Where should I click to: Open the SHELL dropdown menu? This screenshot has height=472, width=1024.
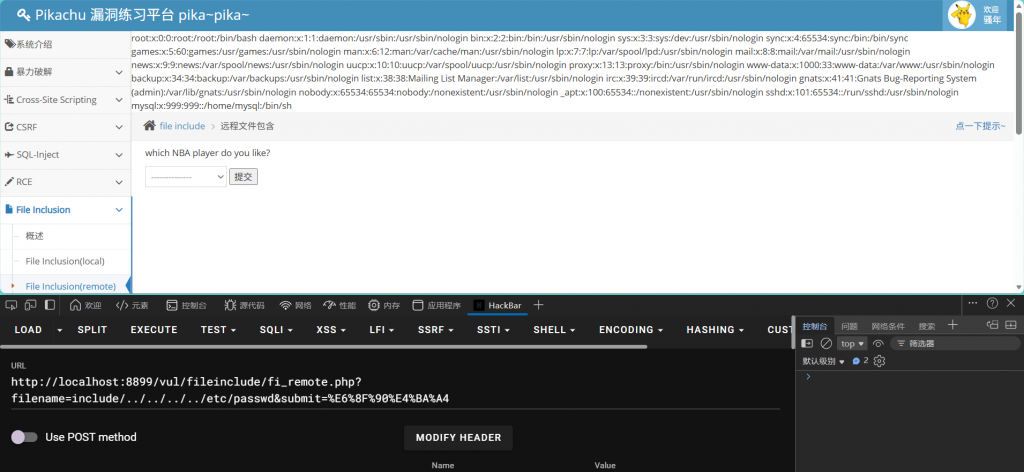point(554,330)
